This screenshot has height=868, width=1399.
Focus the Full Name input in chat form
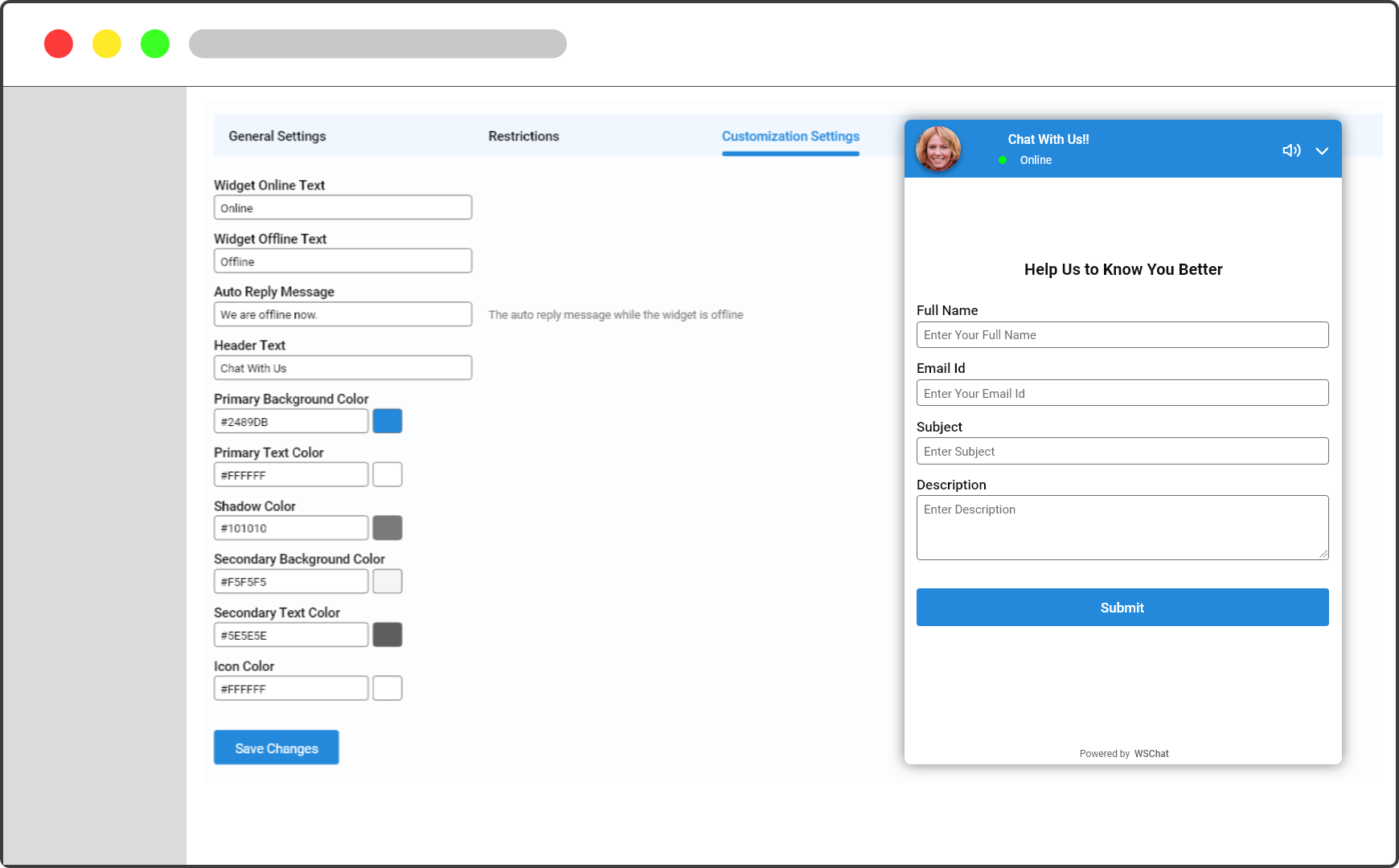[1122, 335]
